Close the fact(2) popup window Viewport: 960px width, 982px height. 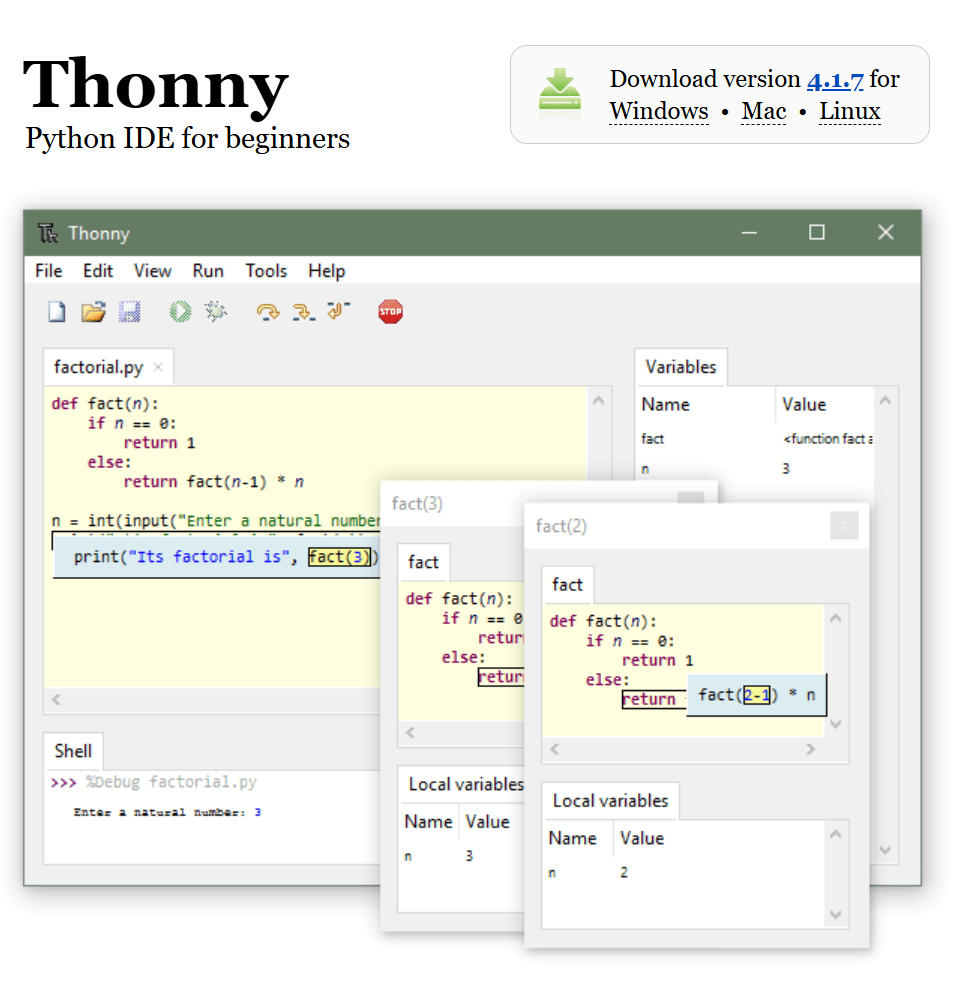pos(844,525)
